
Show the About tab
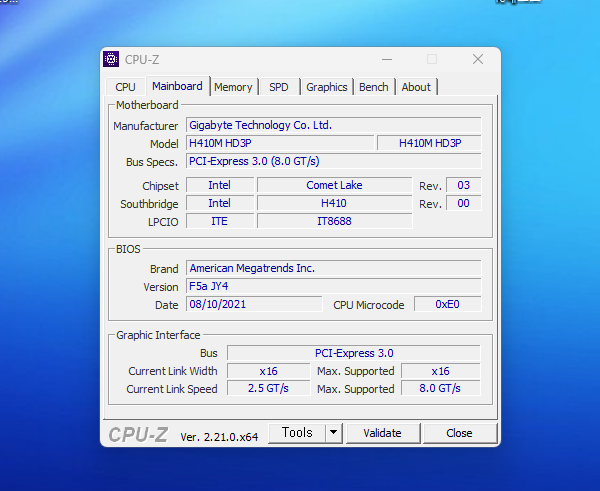click(416, 87)
